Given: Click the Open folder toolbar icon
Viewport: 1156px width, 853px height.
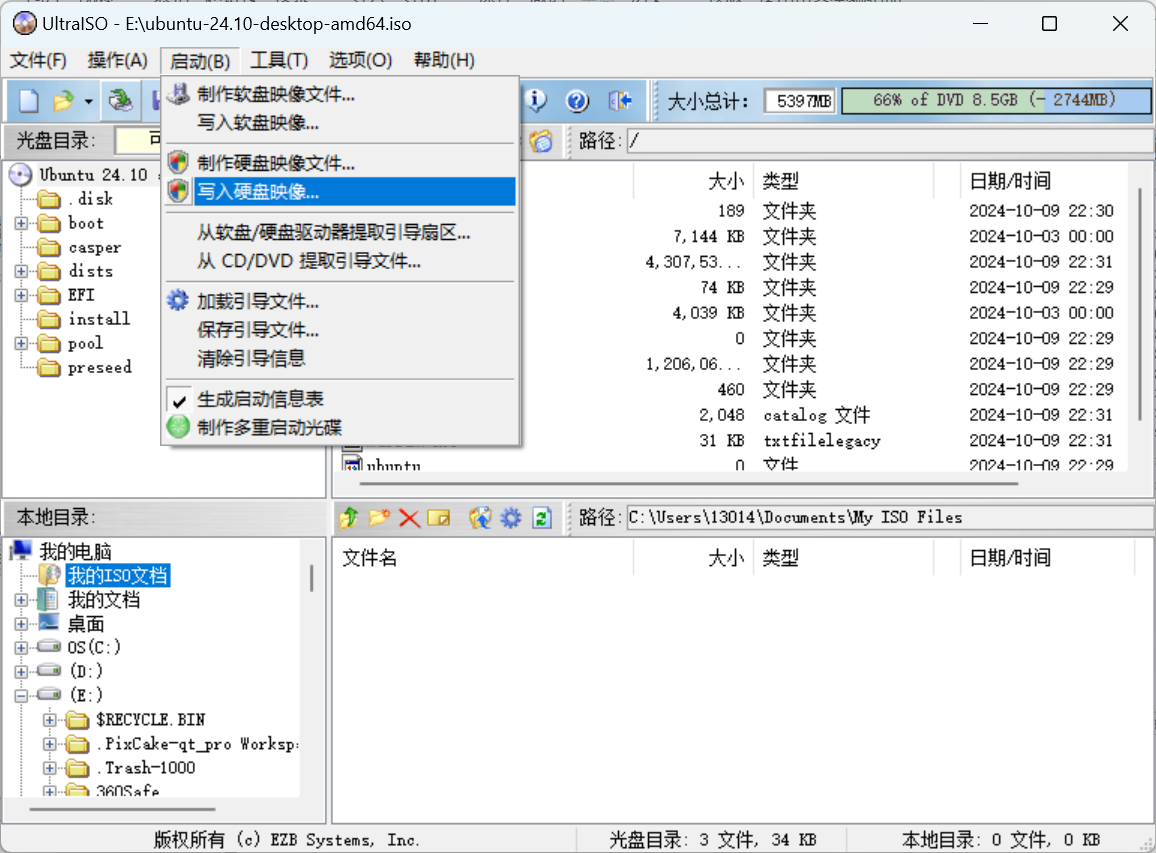Looking at the screenshot, I should (x=64, y=100).
